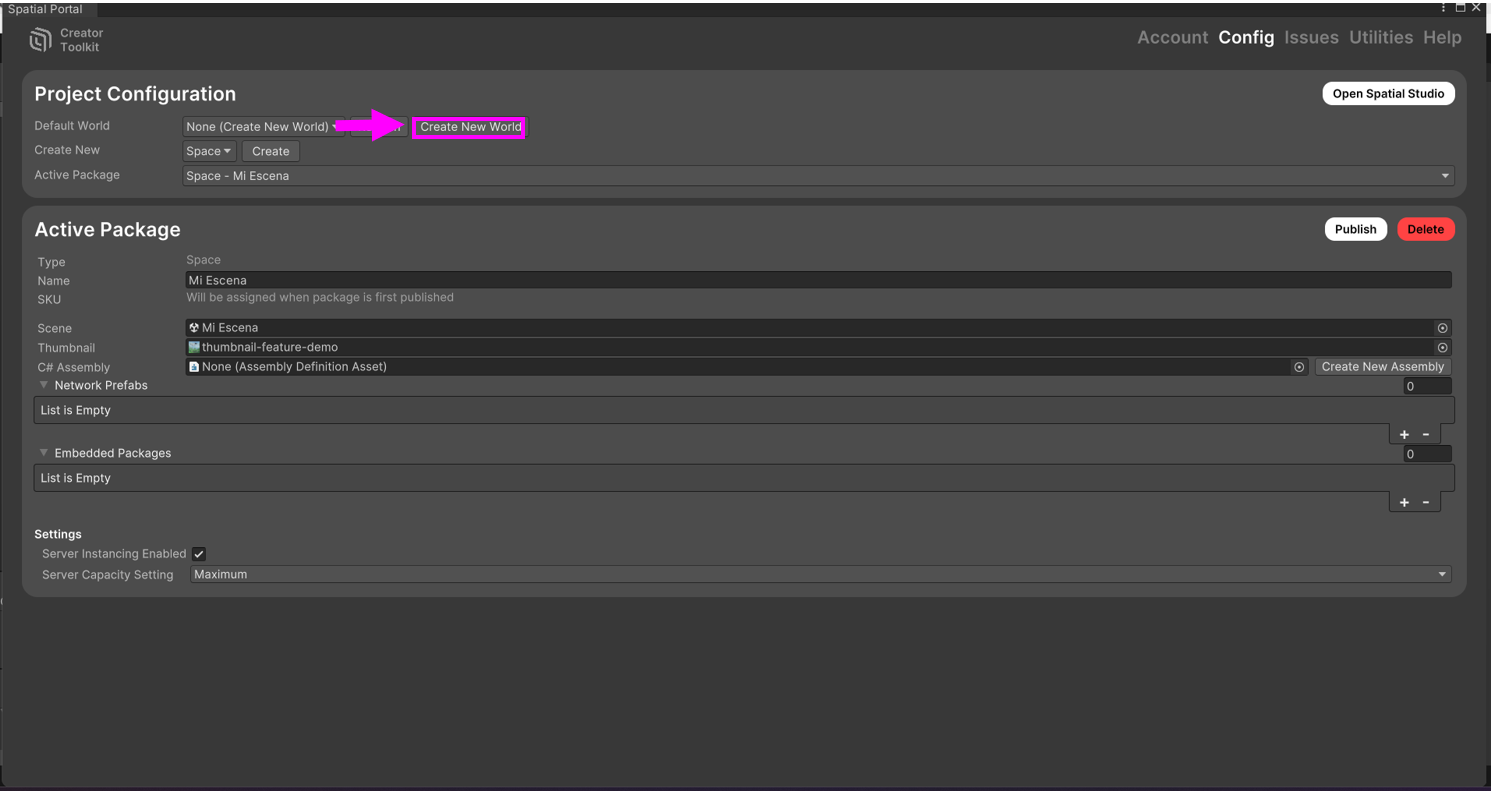
Task: Click the package Name input field
Action: (818, 280)
